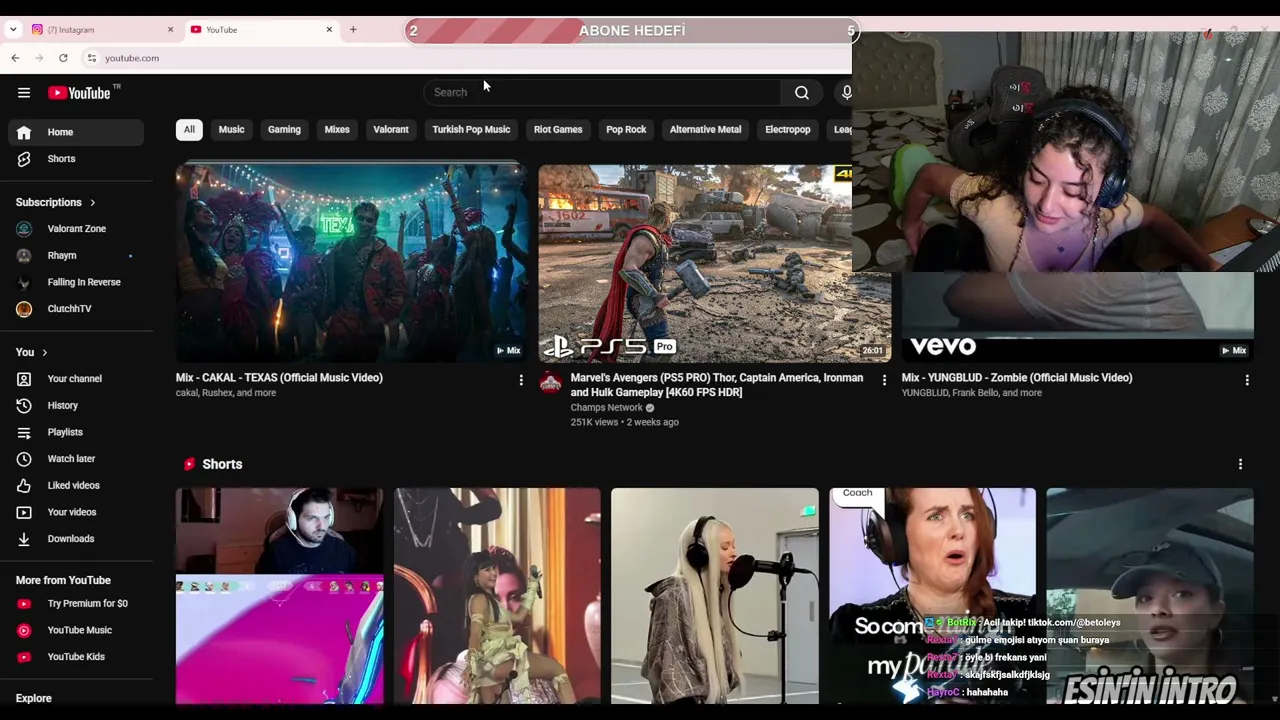The width and height of the screenshot is (1280, 720).
Task: Click the browser address bar URL
Action: click(132, 58)
